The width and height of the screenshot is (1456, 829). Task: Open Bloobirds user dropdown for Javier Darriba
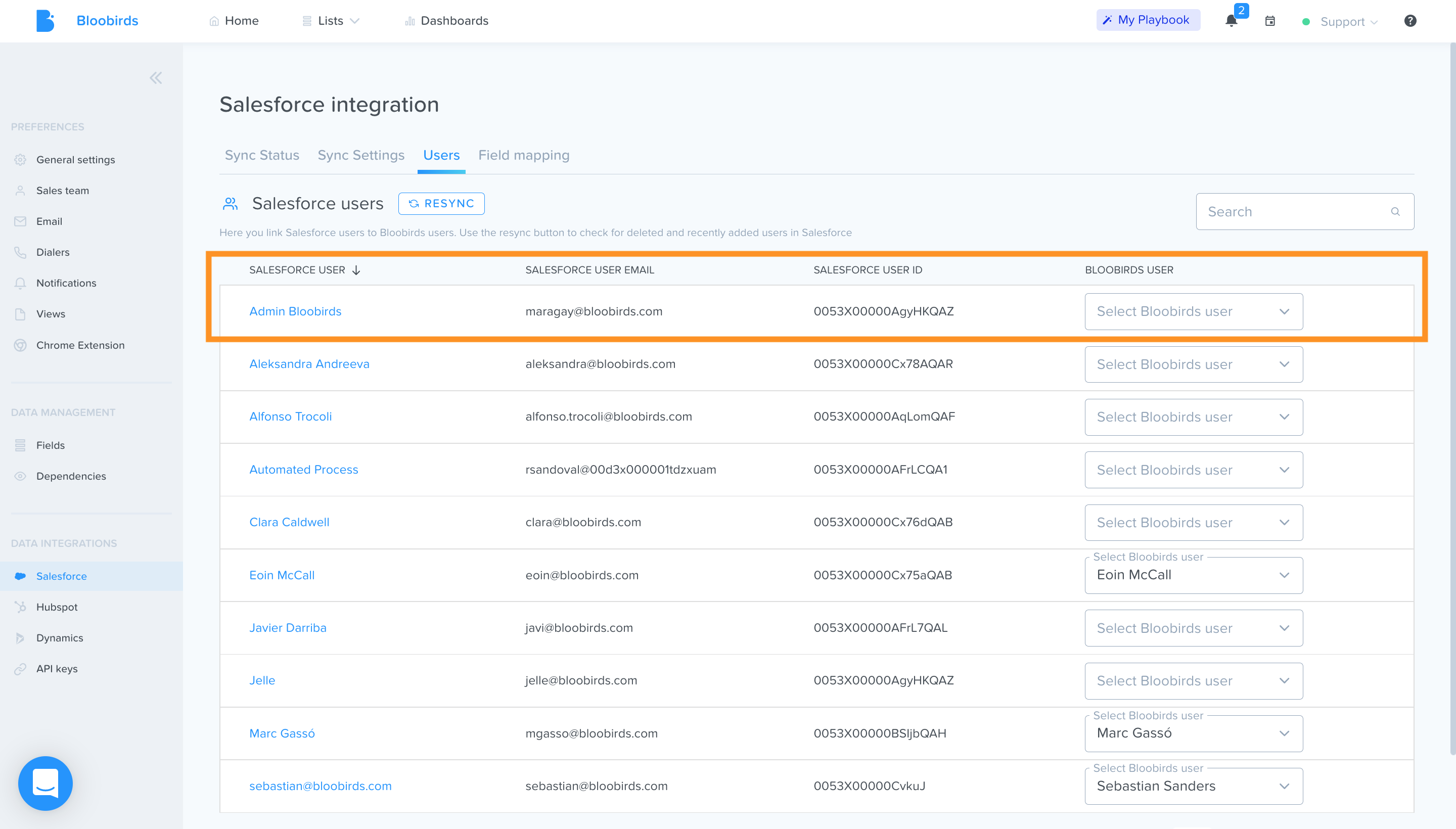pos(1194,628)
